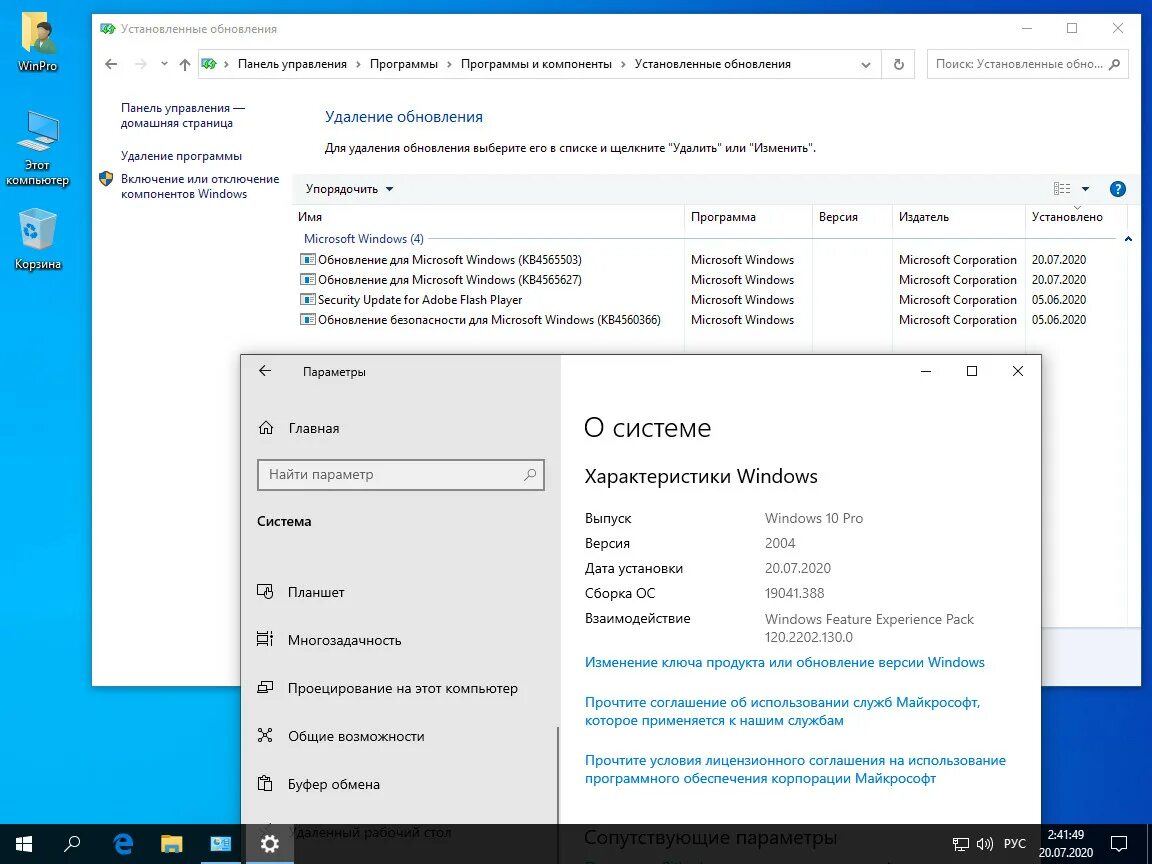Refresh the installed updates list
This screenshot has height=864, width=1152.
pos(899,64)
